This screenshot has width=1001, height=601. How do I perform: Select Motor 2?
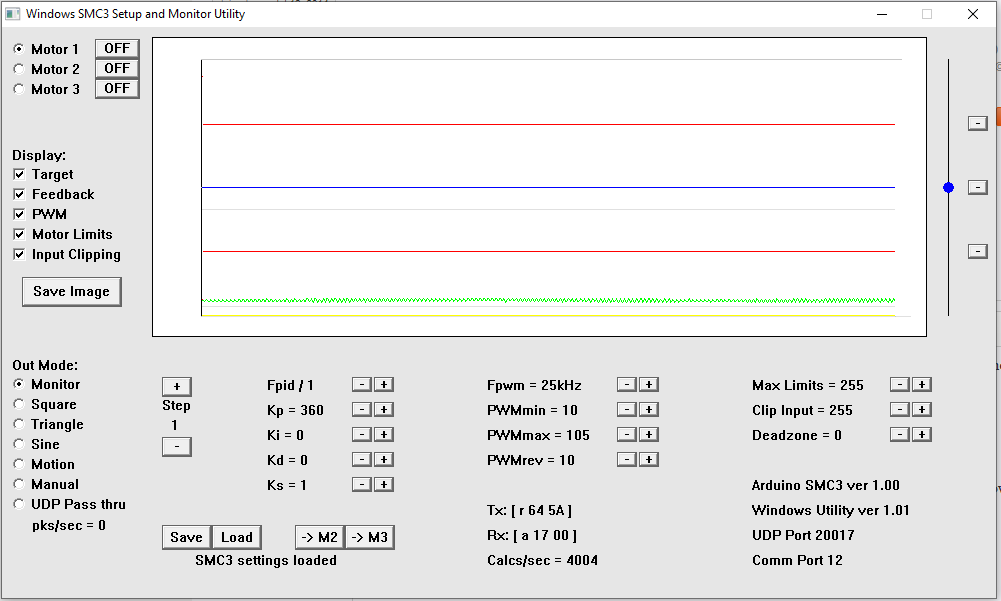click(17, 68)
